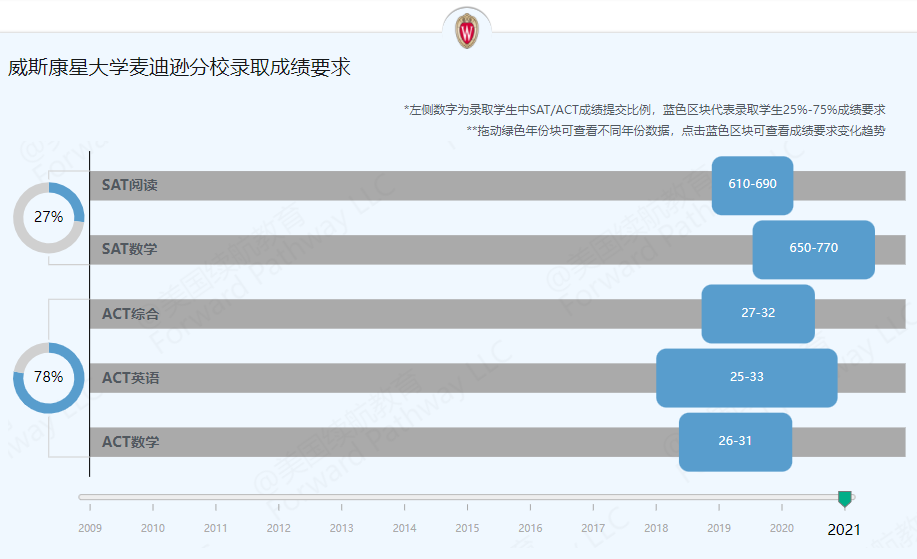Select year 2016 on the timeline
The image size is (917, 559).
[x=530, y=528]
